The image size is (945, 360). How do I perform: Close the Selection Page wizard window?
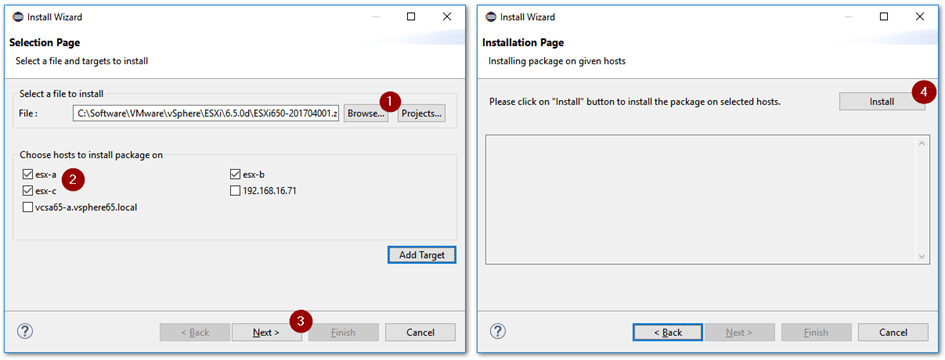447,17
